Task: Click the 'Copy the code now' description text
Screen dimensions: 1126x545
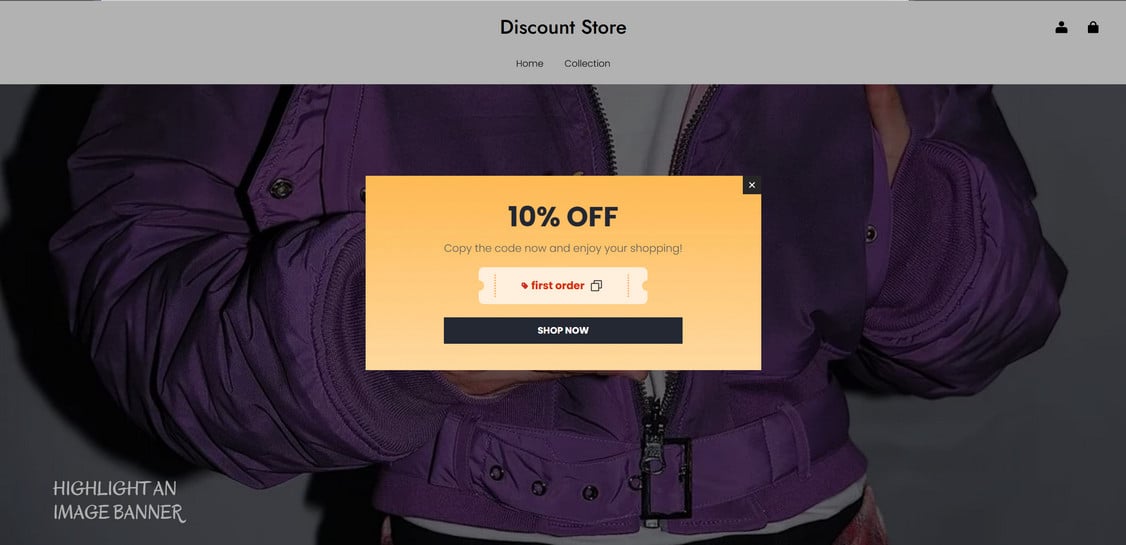Action: point(563,248)
